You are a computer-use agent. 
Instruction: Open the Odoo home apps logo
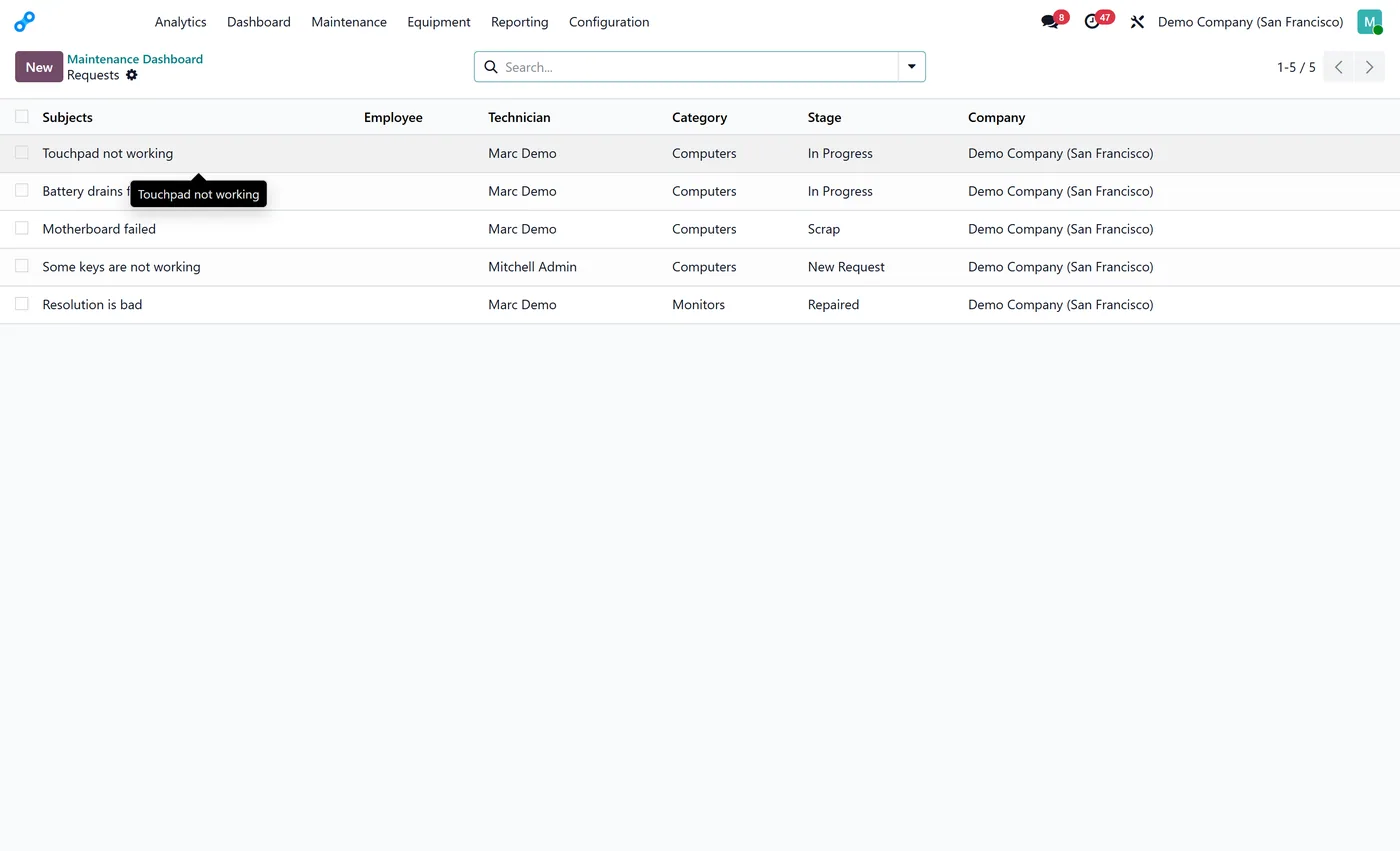(25, 21)
